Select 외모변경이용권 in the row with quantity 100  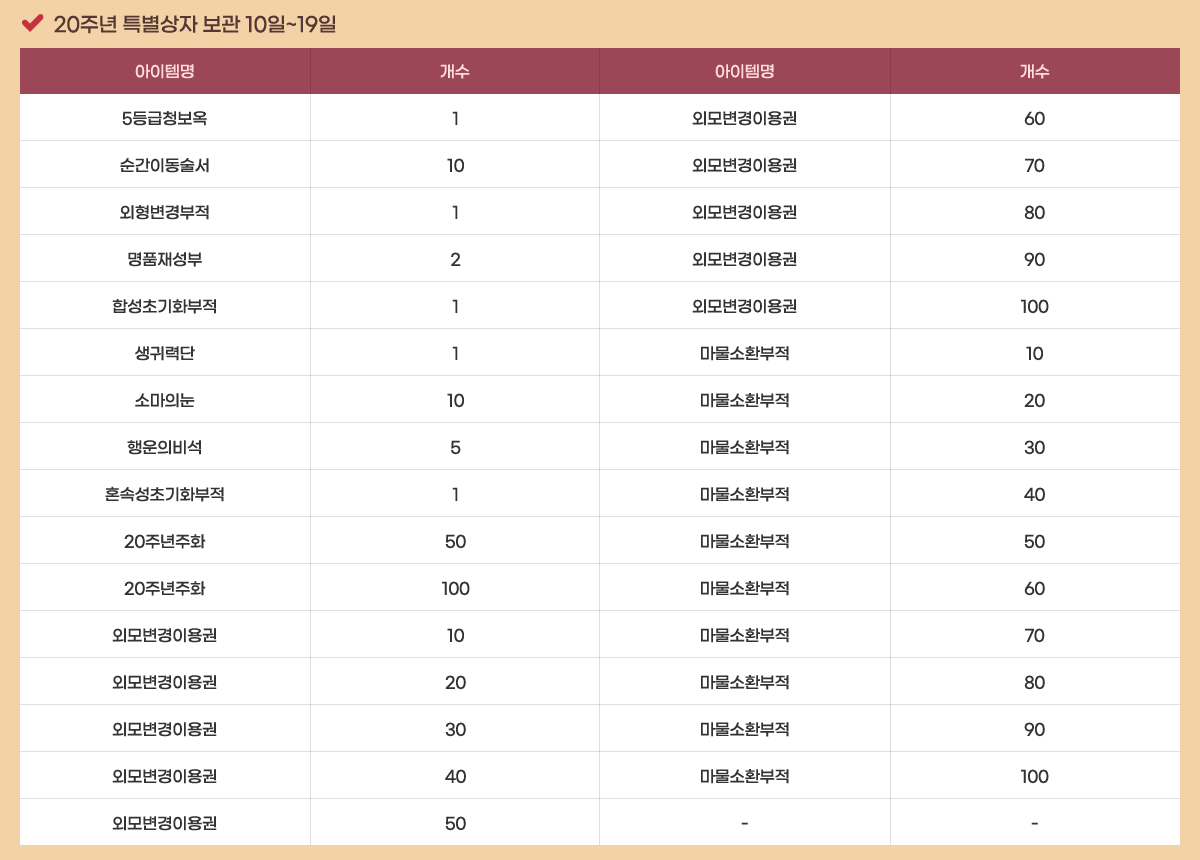pyautogui.click(x=745, y=306)
